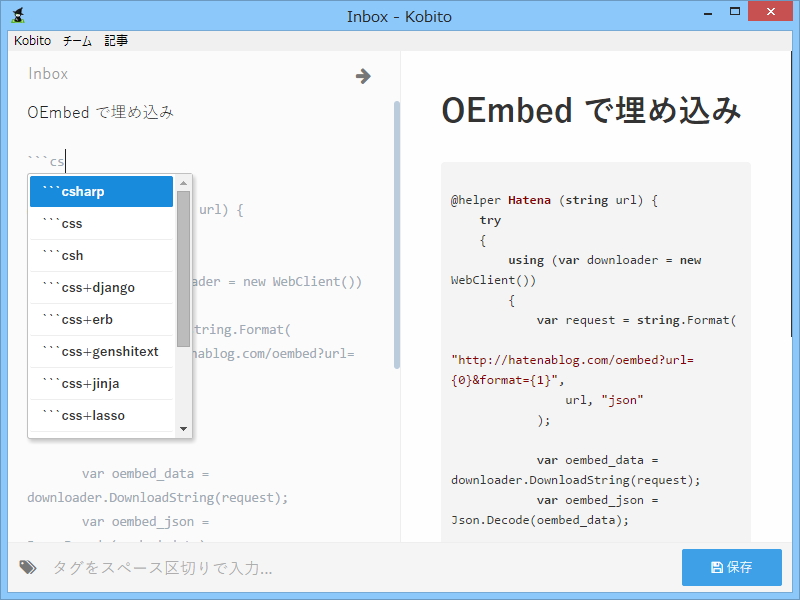800x600 pixels.
Task: Click 'Json.Decode(oembed_data);' in preview
Action: tap(540, 520)
